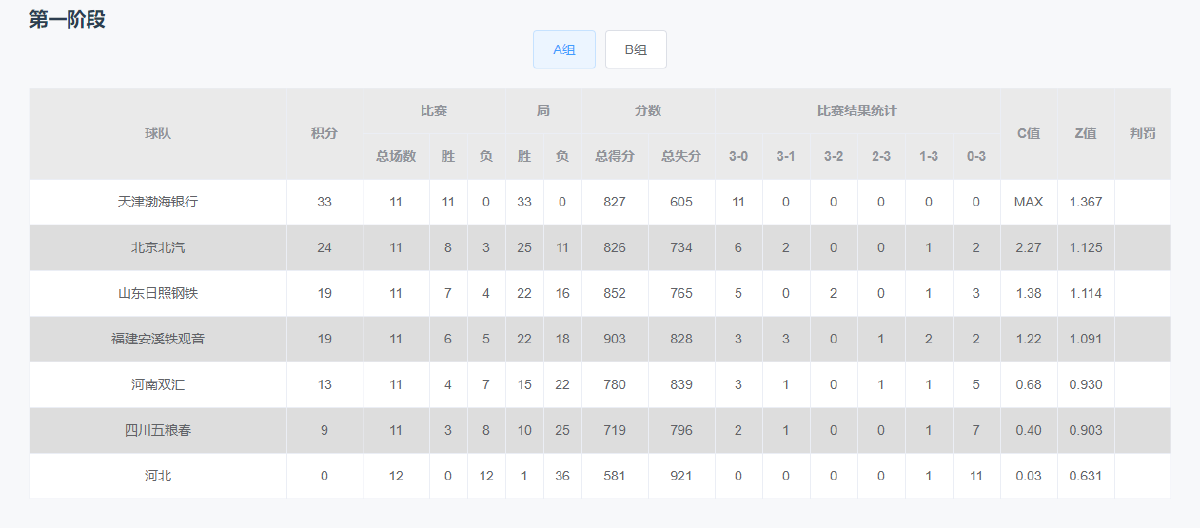Click the MAX value in C值 column
Image resolution: width=1200 pixels, height=528 pixels.
1028,202
